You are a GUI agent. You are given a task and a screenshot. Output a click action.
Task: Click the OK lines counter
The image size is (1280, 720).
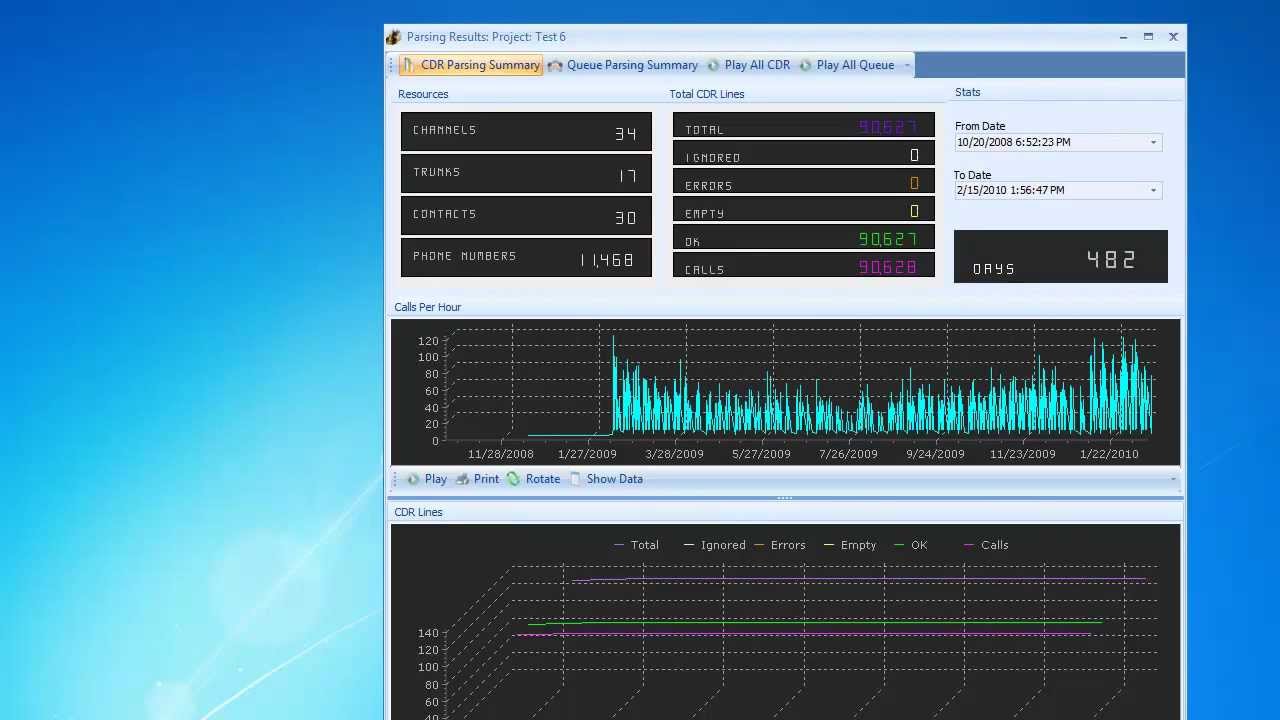click(x=804, y=237)
